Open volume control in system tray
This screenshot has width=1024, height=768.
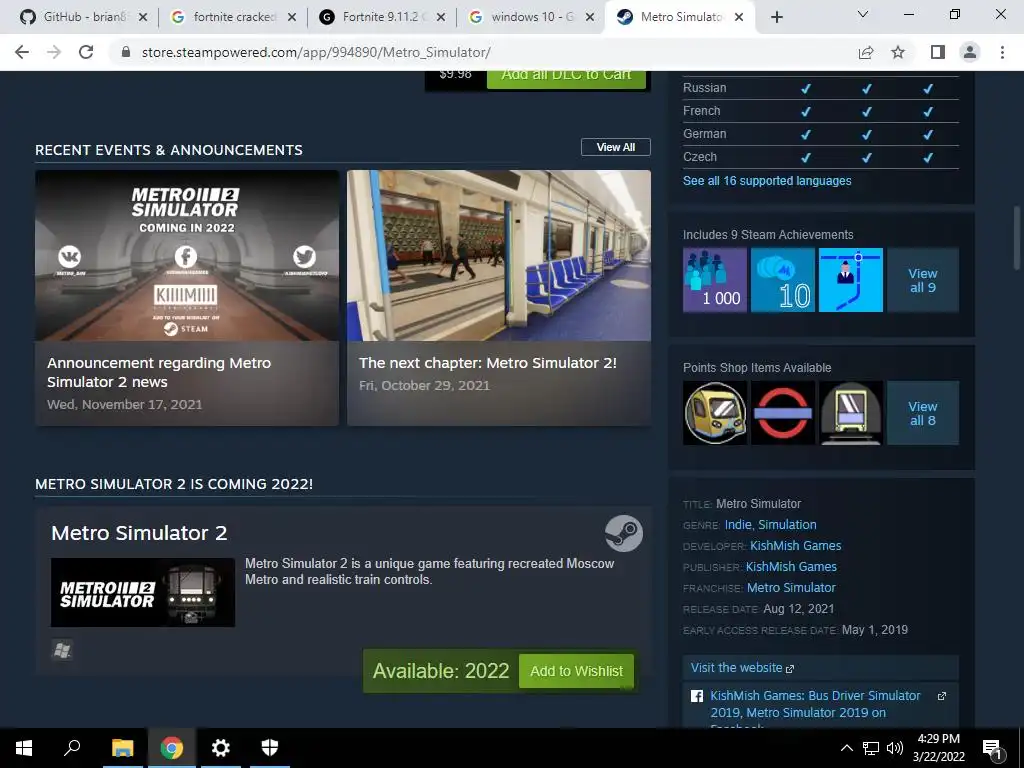(895, 748)
